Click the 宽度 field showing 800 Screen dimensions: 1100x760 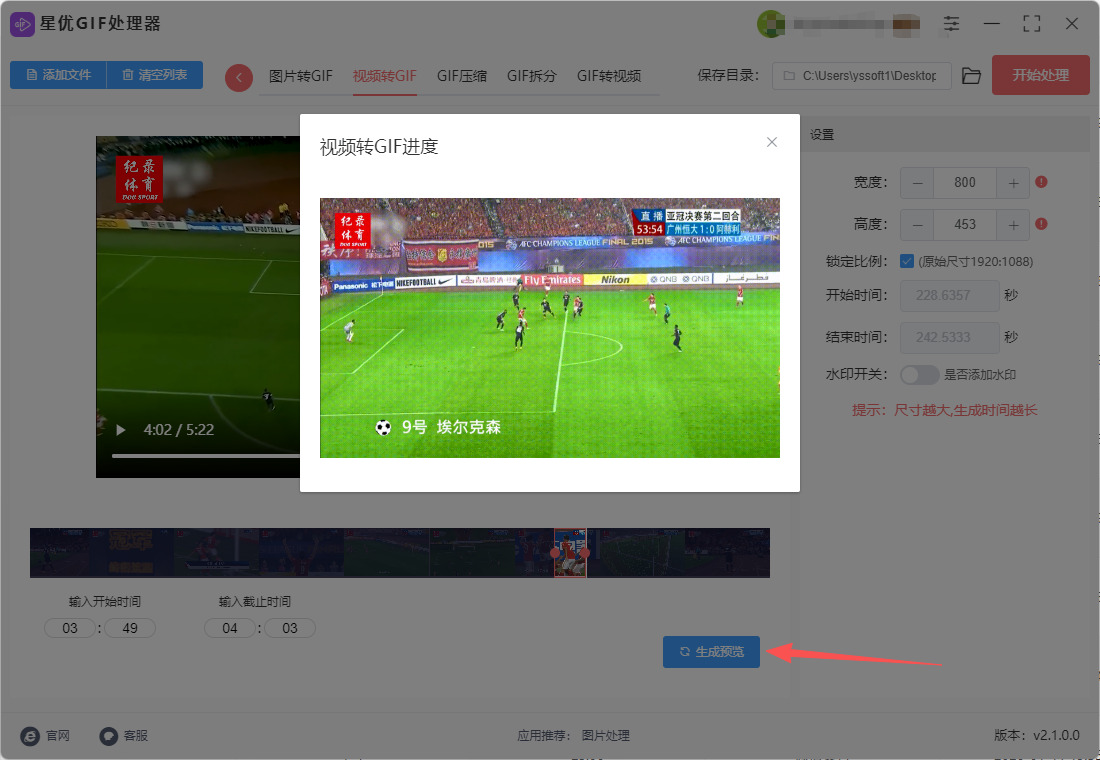coord(965,183)
